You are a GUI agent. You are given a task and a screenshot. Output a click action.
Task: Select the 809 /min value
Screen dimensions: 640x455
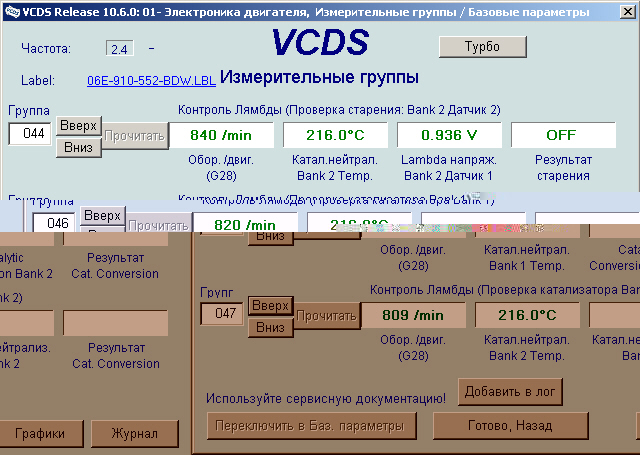413,315
